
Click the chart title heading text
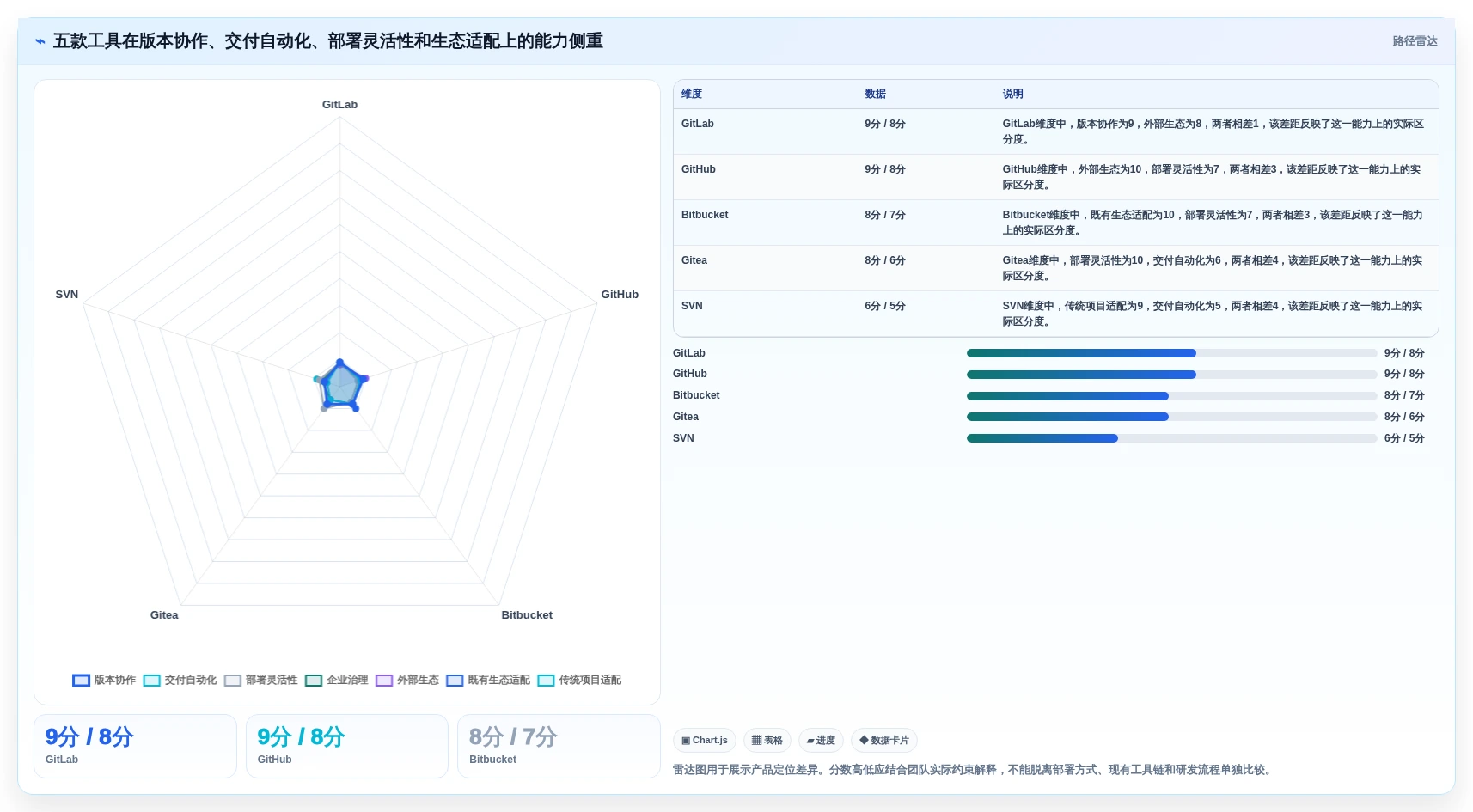[328, 41]
